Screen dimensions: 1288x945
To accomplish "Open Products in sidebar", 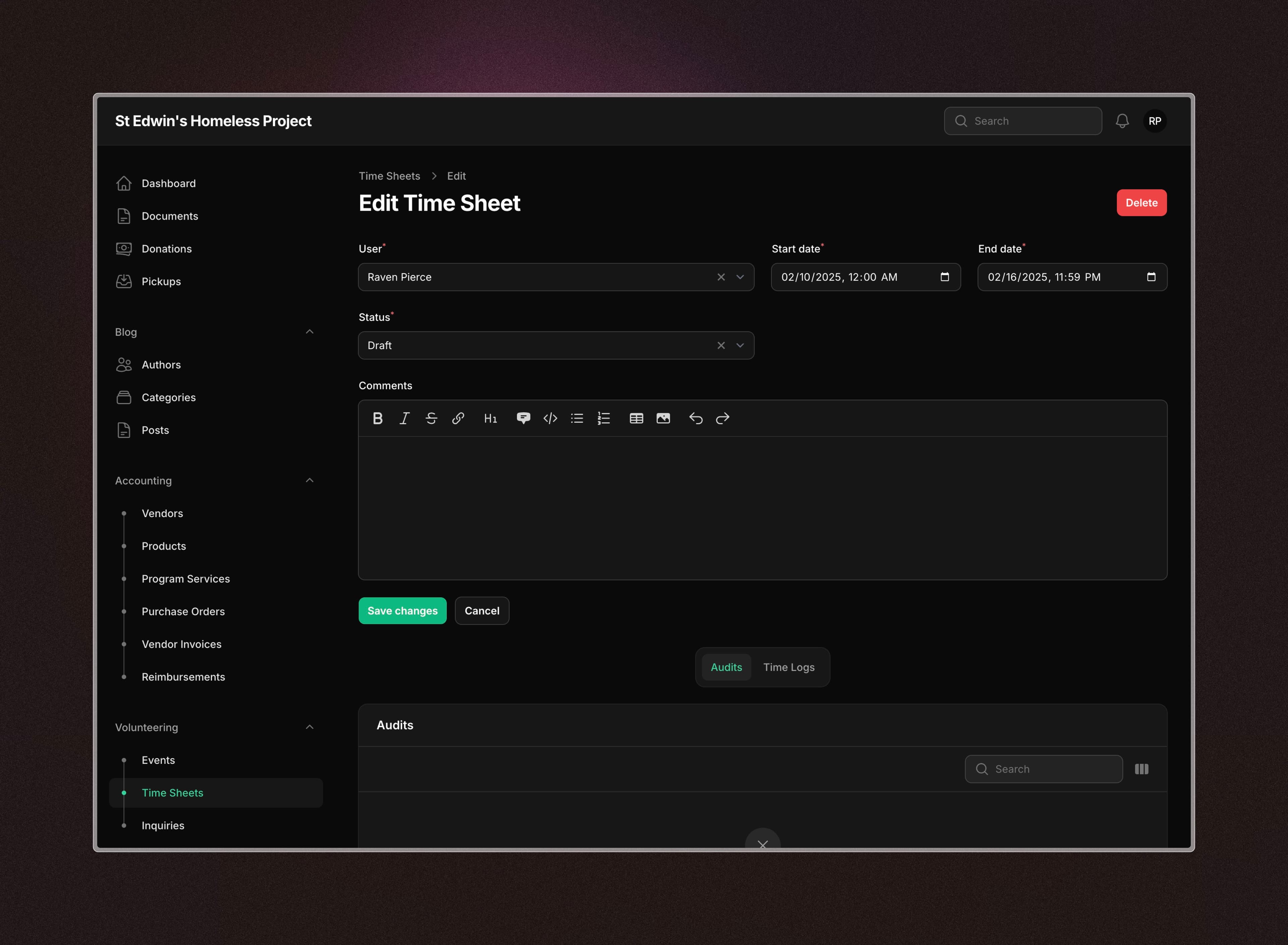I will tap(216, 546).
